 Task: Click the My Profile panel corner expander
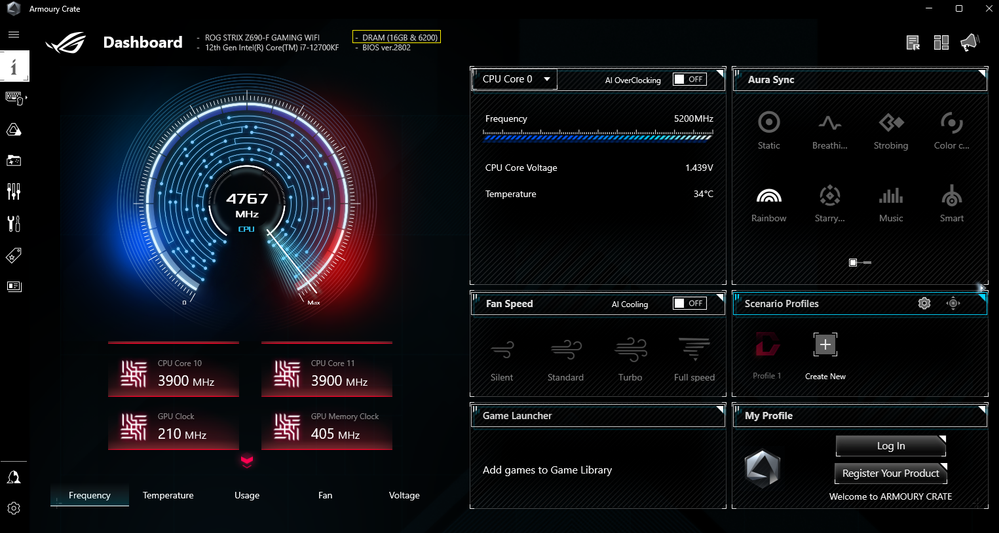click(x=982, y=408)
